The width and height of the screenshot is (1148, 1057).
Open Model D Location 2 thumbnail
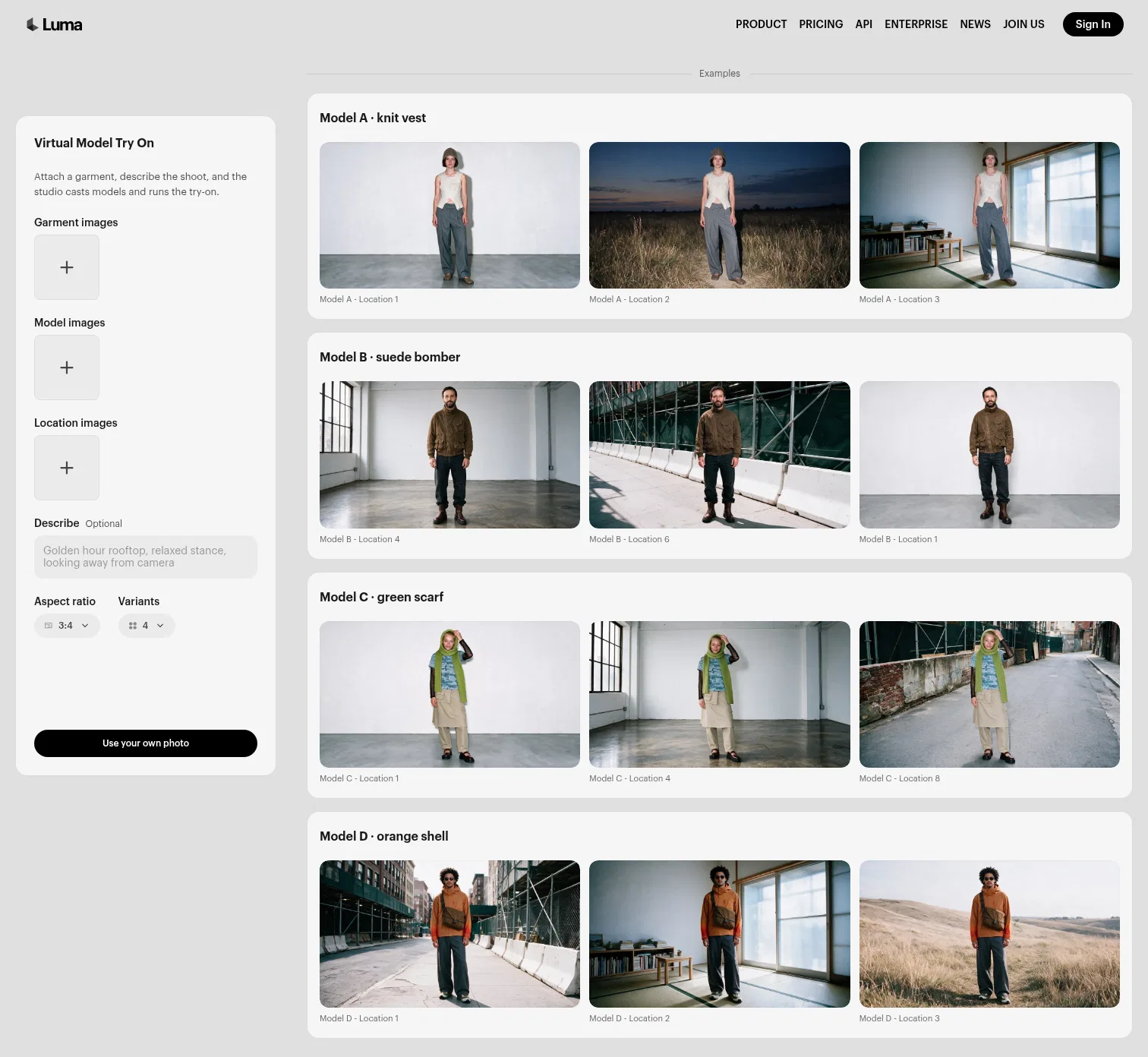point(720,934)
